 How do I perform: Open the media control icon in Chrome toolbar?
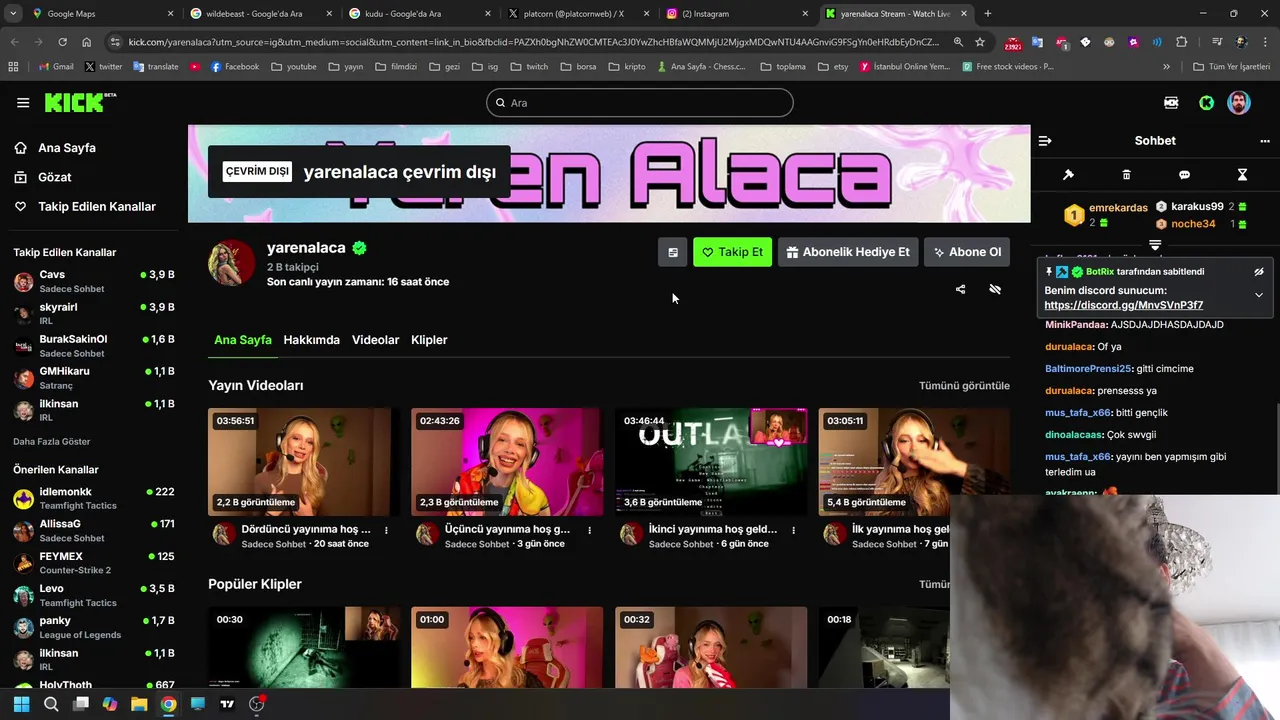pyautogui.click(x=1217, y=42)
